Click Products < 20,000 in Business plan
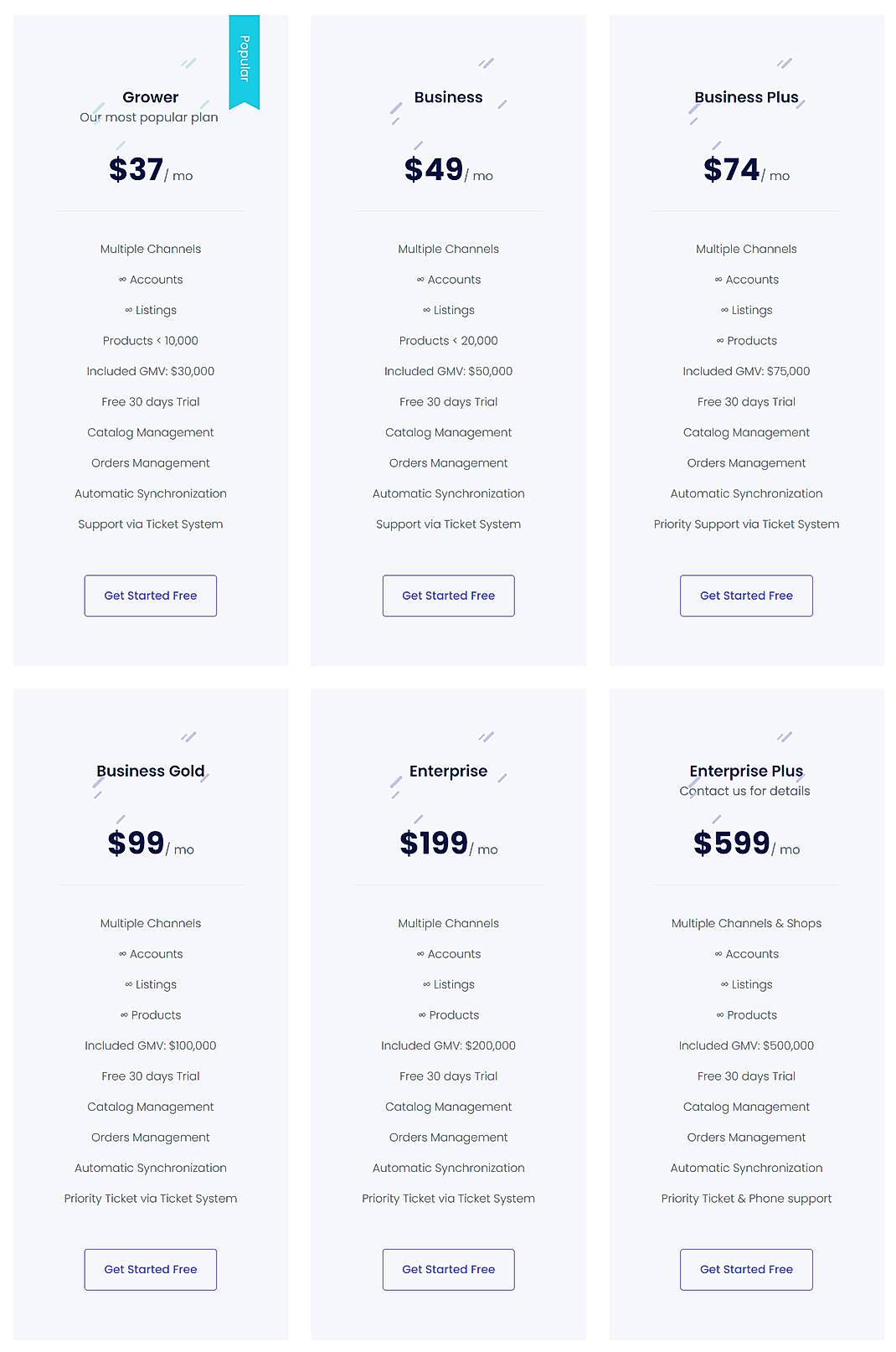Image resolution: width=896 pixels, height=1352 pixels. 448,340
